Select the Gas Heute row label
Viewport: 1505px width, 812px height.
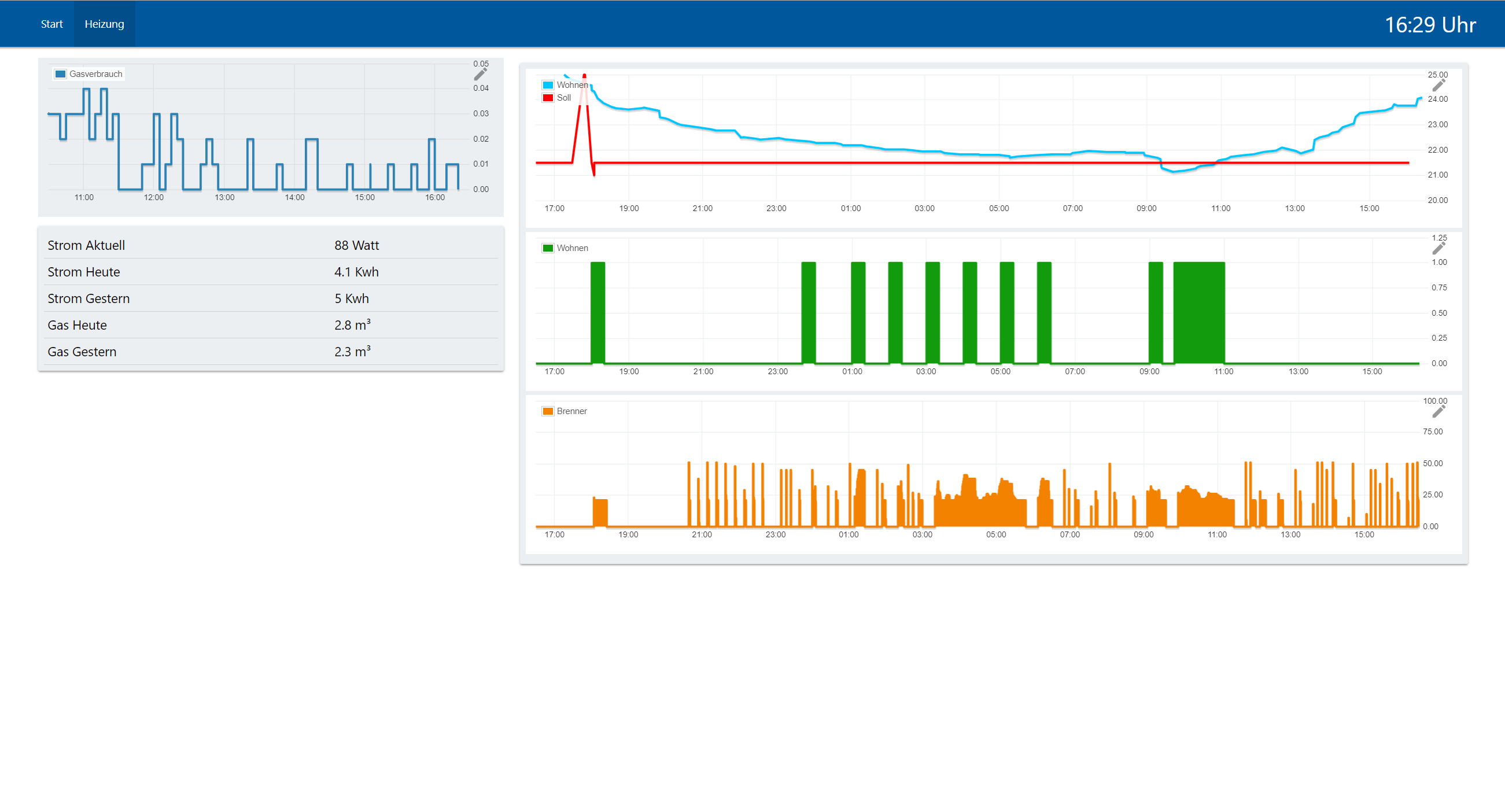click(x=77, y=325)
